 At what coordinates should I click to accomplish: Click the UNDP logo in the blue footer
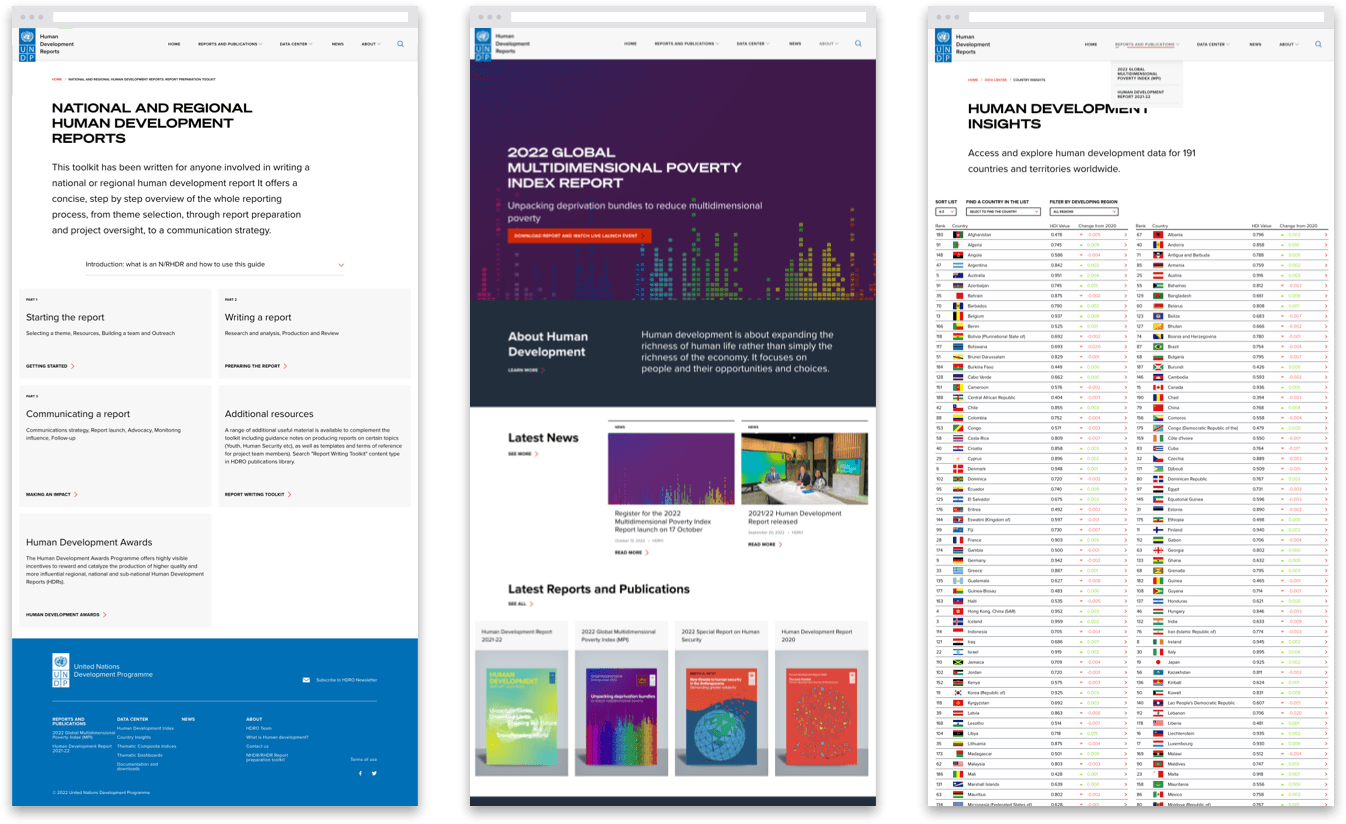[x=60, y=670]
